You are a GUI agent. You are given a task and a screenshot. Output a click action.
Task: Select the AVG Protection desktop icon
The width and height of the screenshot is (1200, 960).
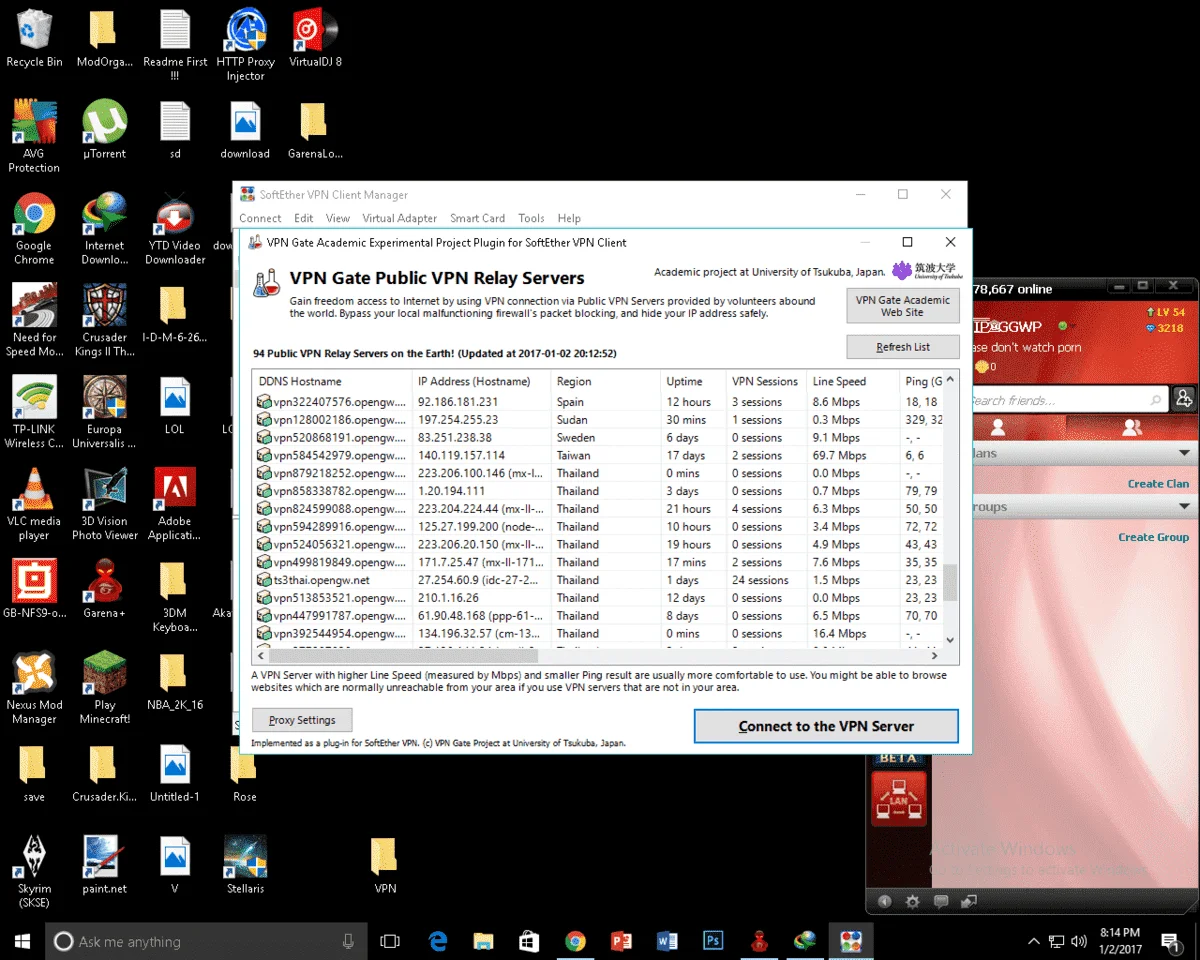tap(34, 137)
